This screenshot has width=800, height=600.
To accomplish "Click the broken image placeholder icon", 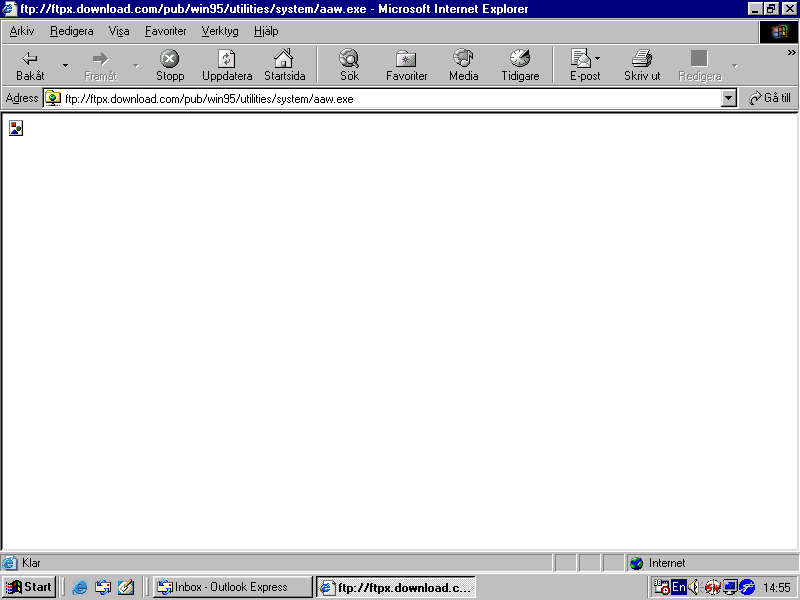I will [x=16, y=128].
